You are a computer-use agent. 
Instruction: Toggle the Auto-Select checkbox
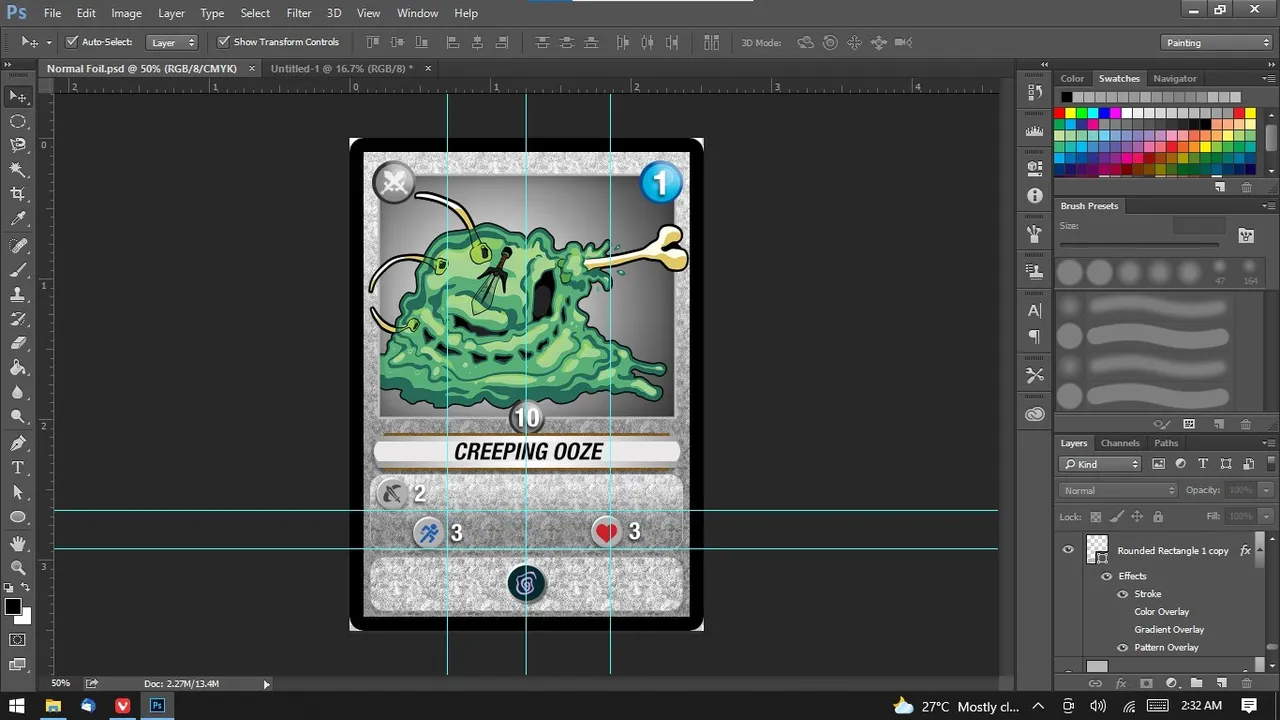pyautogui.click(x=72, y=42)
